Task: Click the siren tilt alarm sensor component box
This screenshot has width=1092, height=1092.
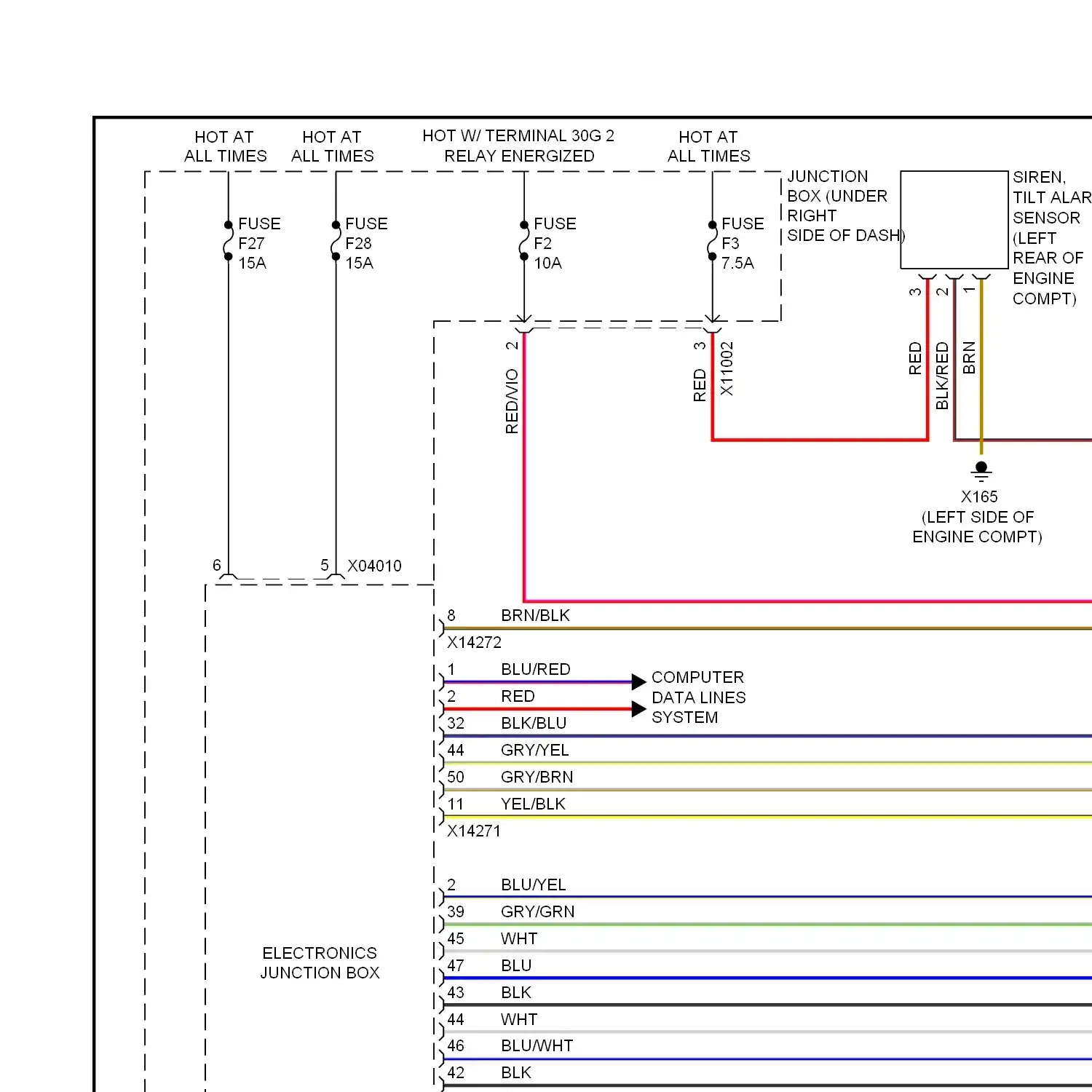Action: point(954,220)
